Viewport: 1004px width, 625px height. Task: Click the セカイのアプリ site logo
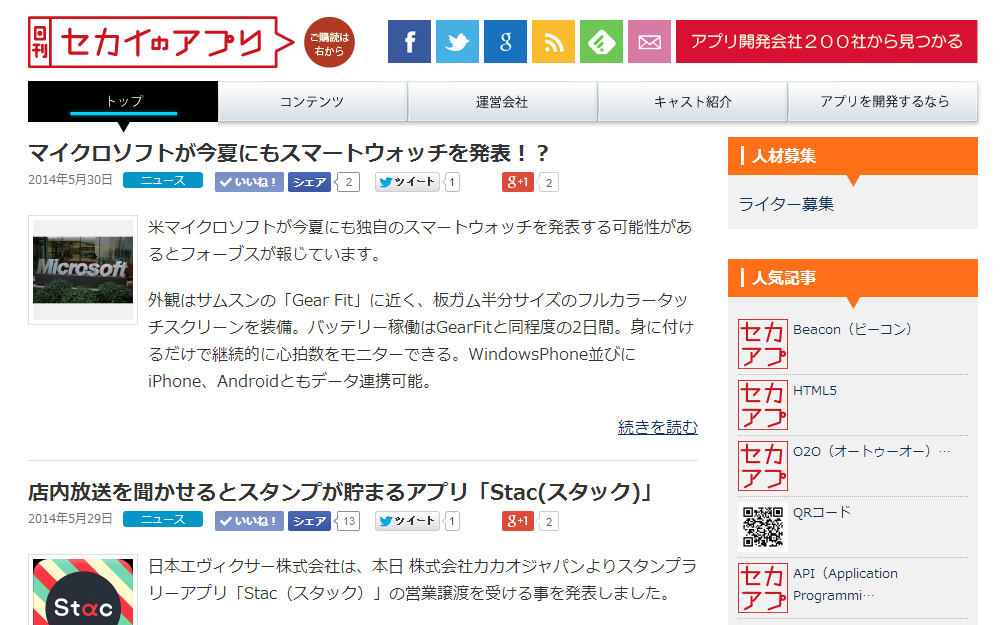click(x=160, y=42)
